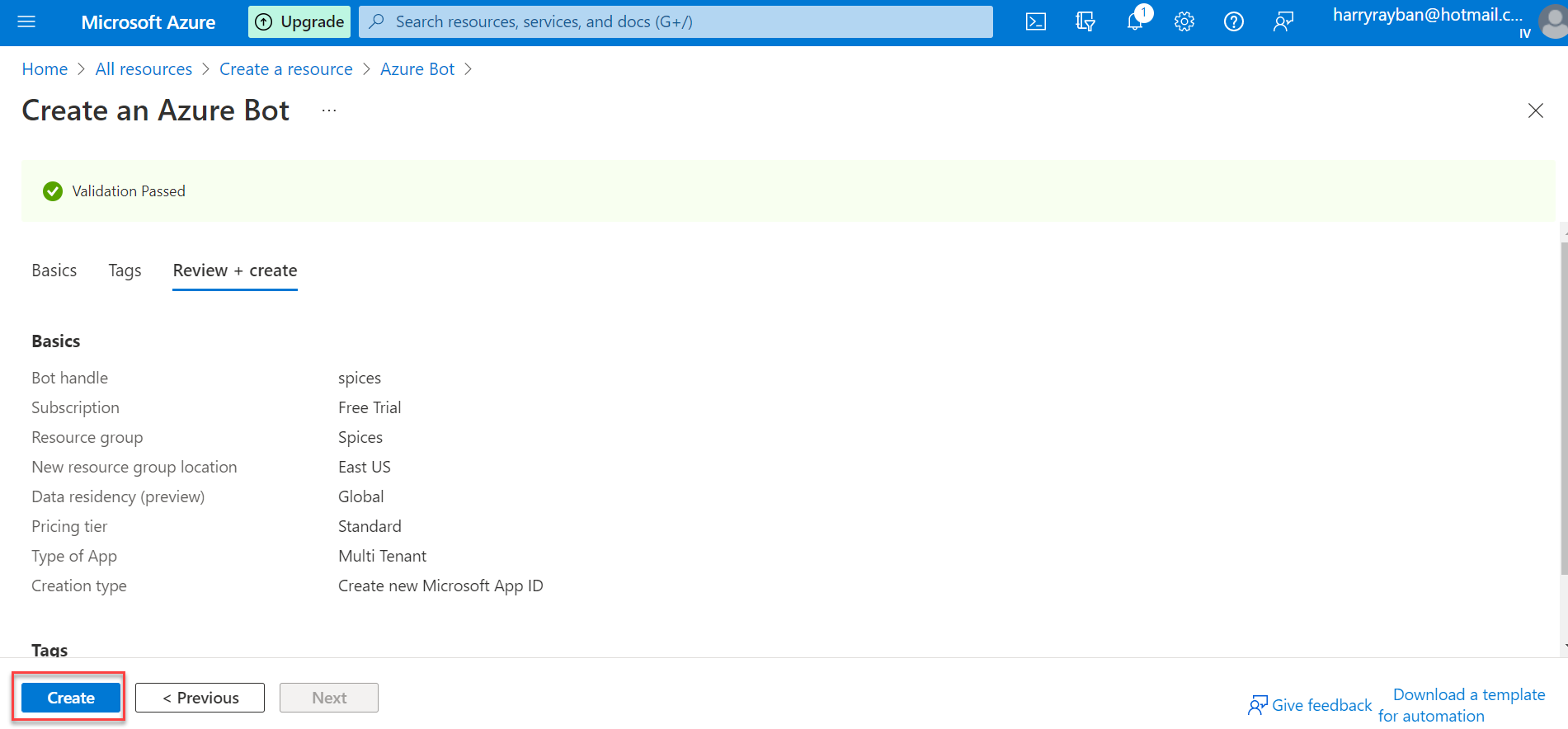1568x729 pixels.
Task: Click the 'Creation type' field label
Action: click(x=79, y=586)
